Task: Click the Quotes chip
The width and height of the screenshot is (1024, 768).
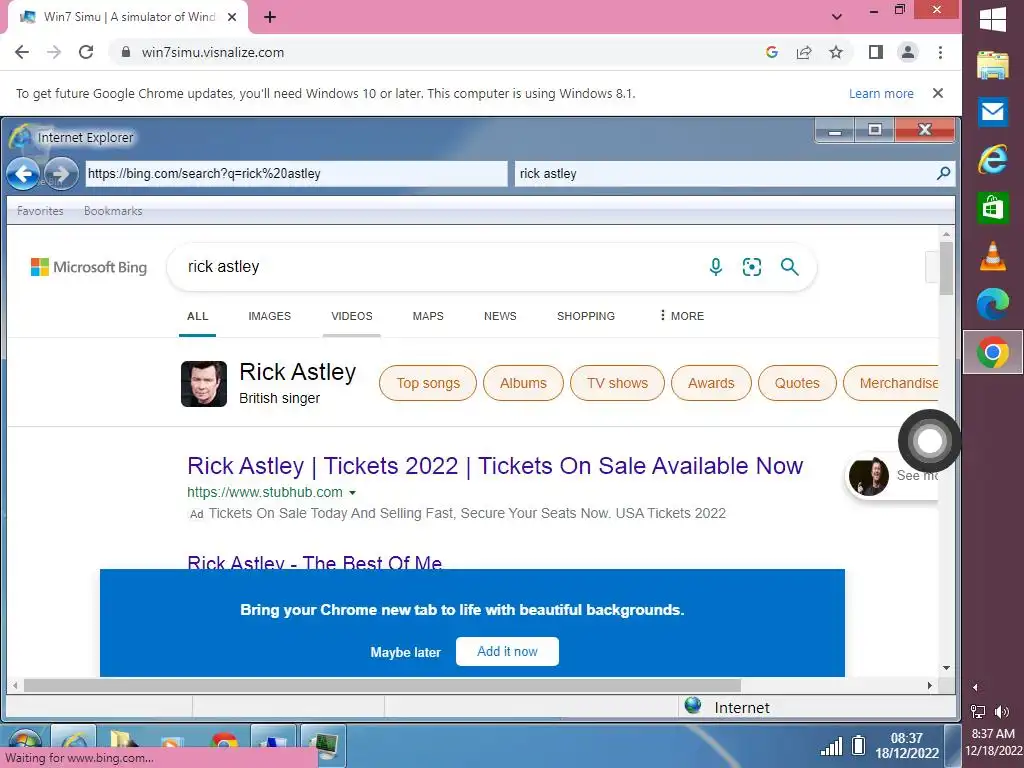Action: (797, 383)
